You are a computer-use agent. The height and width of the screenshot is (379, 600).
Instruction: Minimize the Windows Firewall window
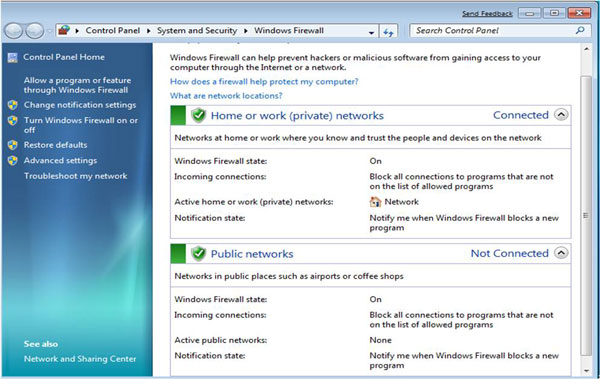(x=530, y=13)
